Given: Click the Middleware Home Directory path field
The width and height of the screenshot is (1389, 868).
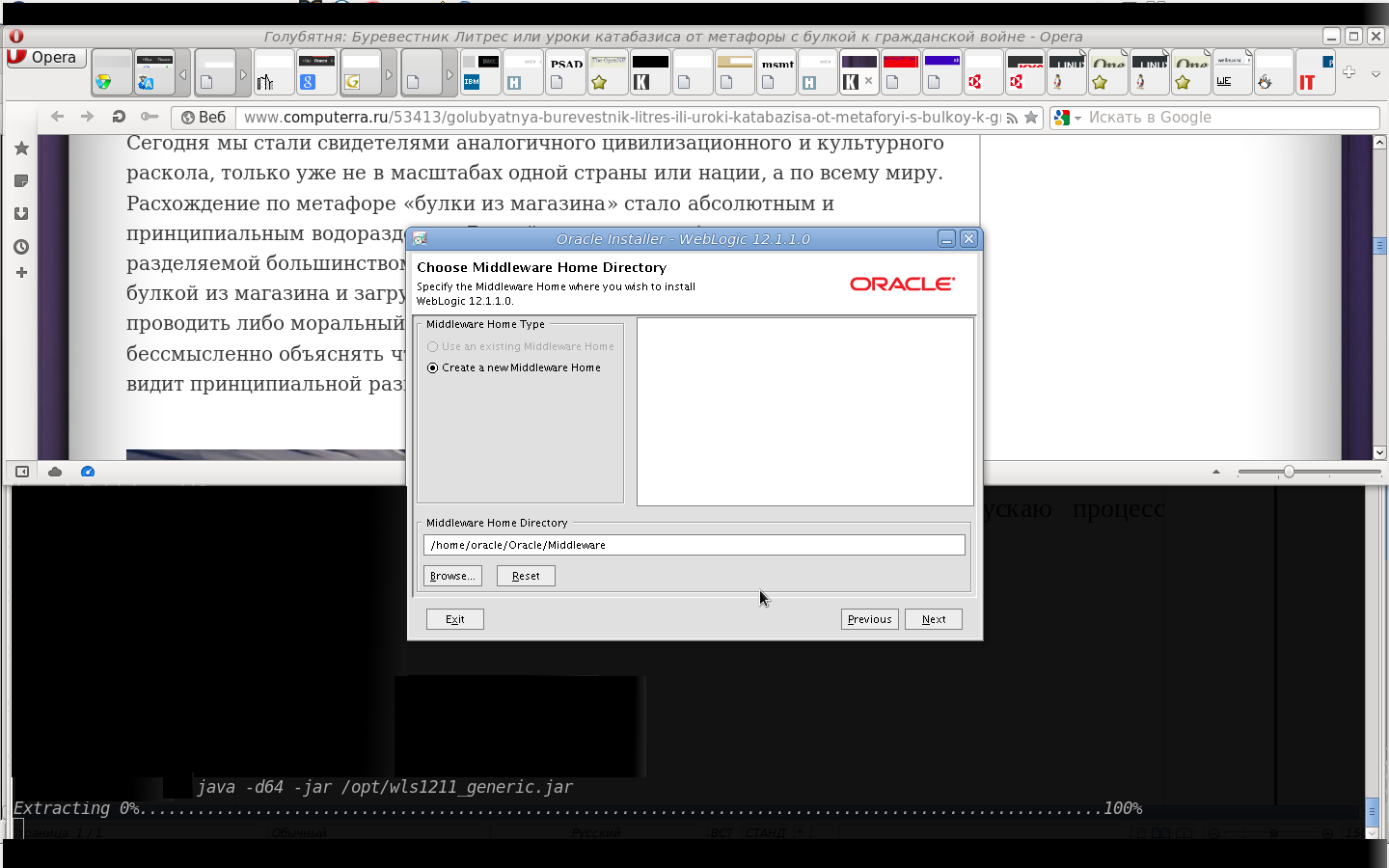Looking at the screenshot, I should 694,545.
